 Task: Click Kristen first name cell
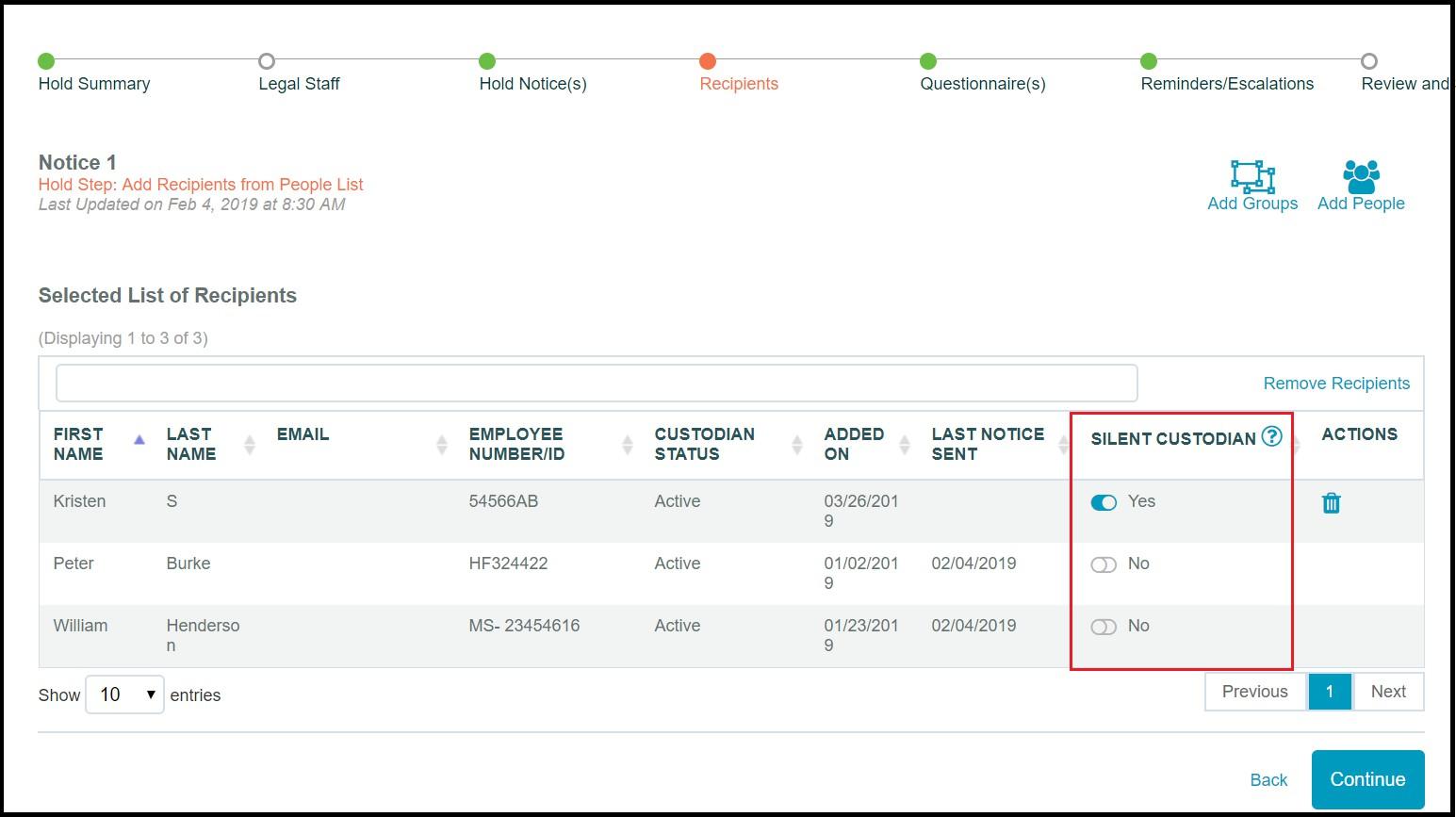pos(79,501)
